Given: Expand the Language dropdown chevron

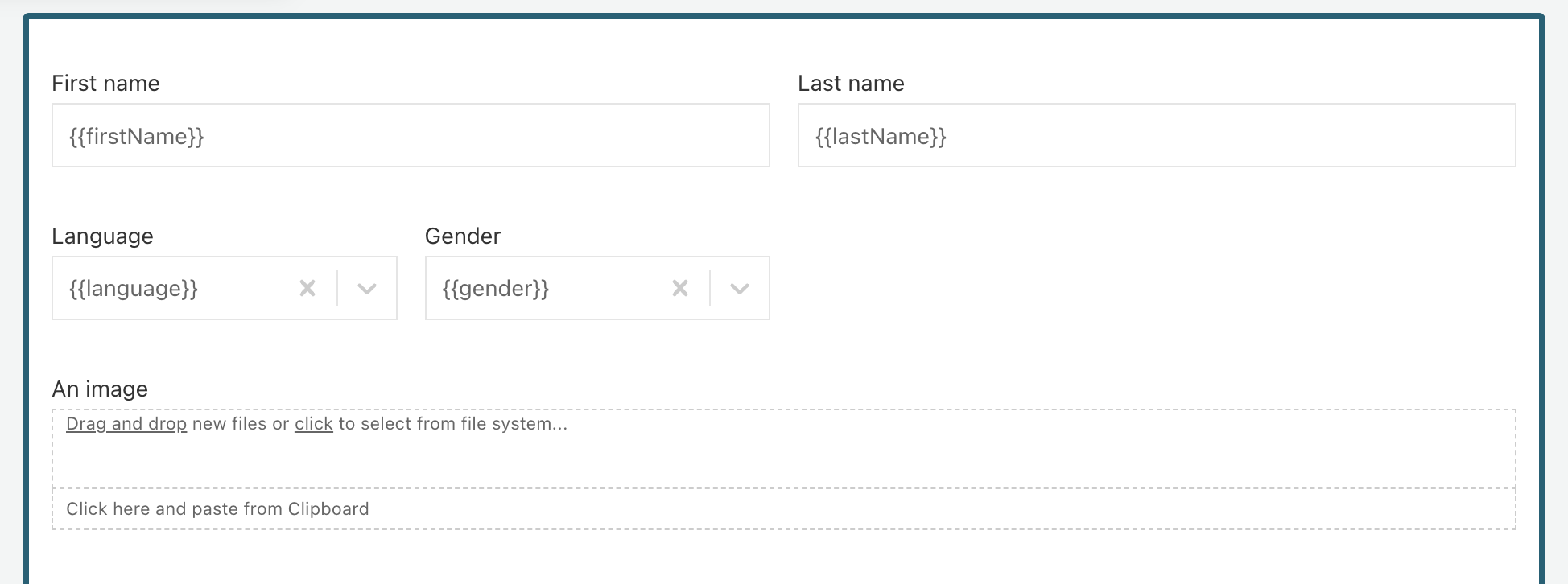Looking at the screenshot, I should pos(367,289).
